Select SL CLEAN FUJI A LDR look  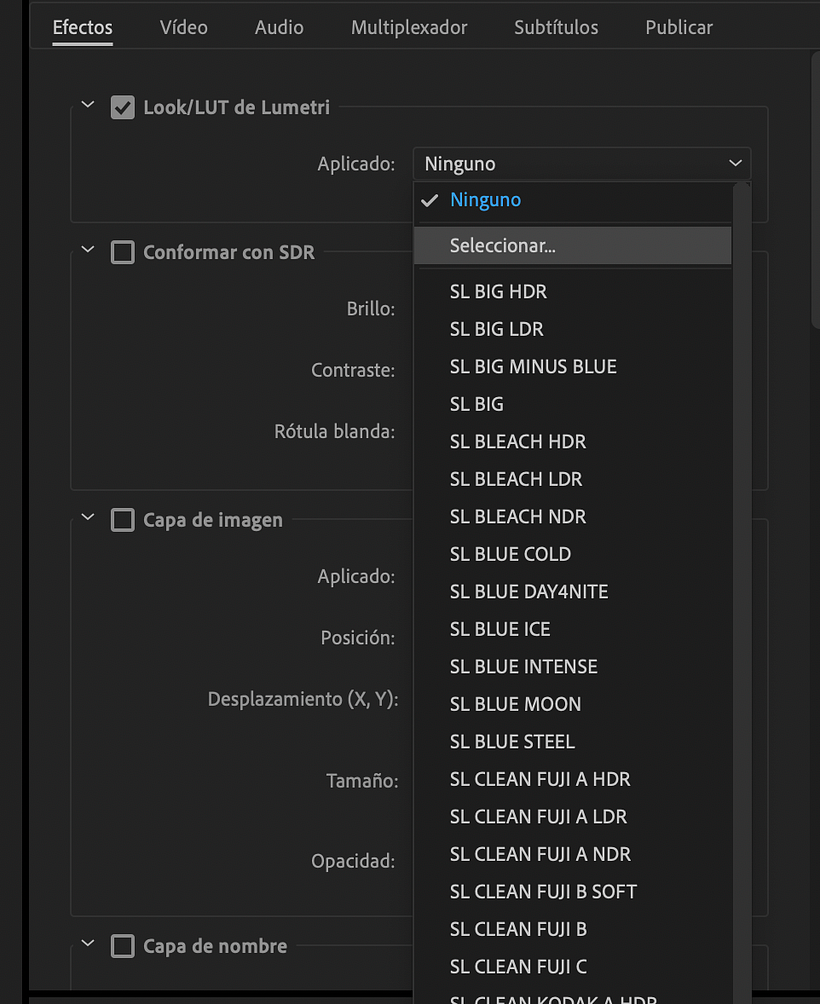coord(572,817)
